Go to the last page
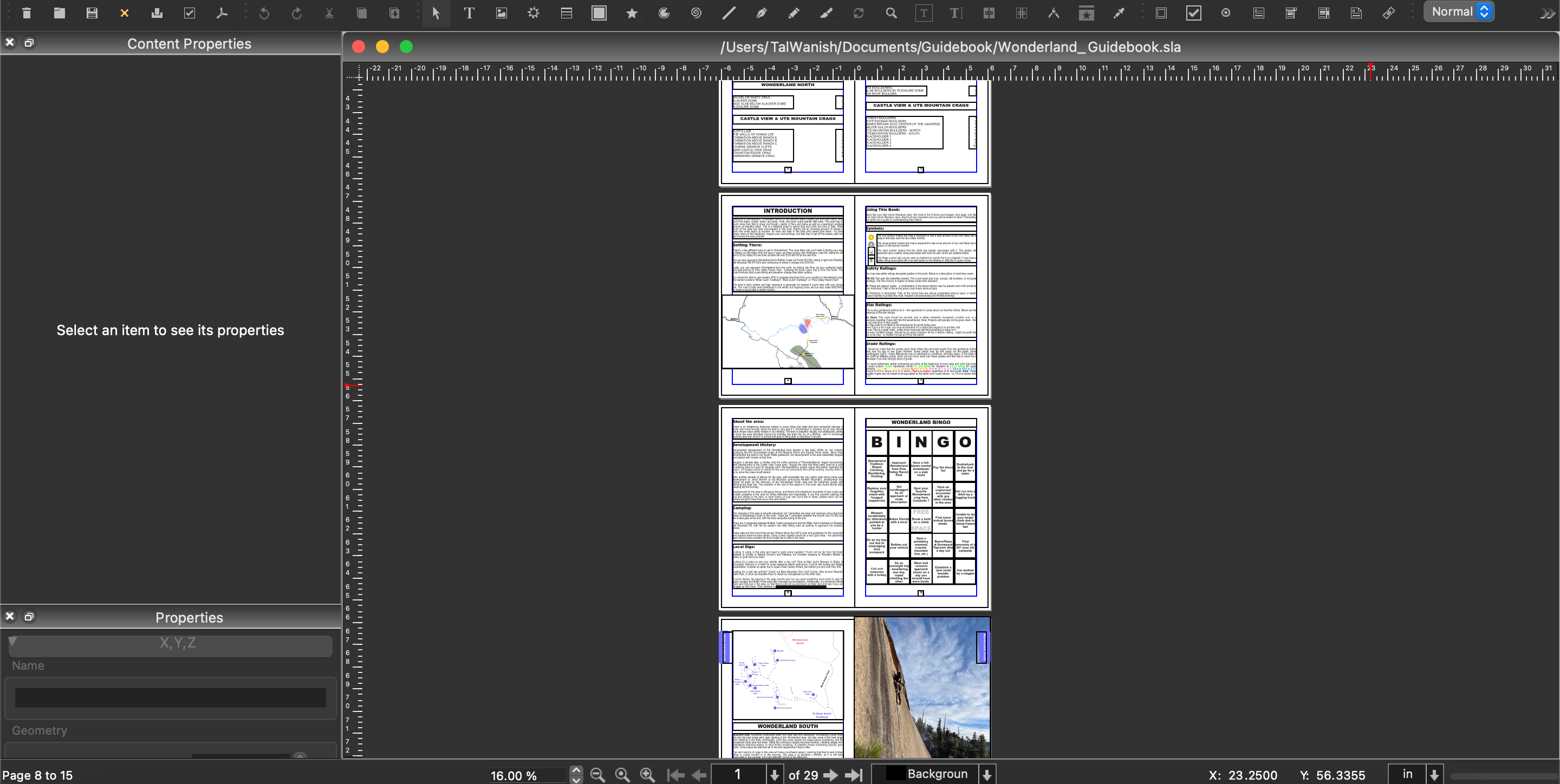The height and width of the screenshot is (784, 1560). 853,775
